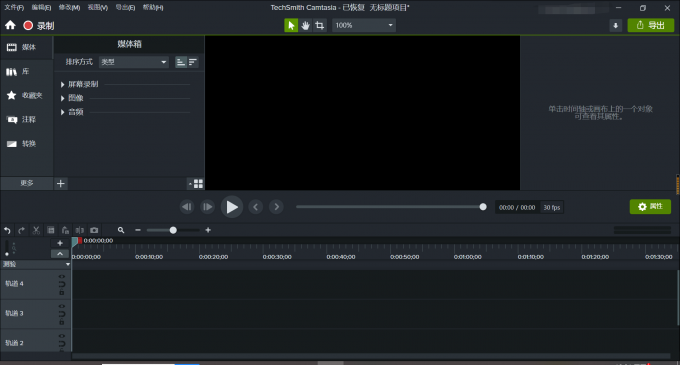This screenshot has width=680, height=365.
Task: Click the Split icon
Action: click(80, 230)
